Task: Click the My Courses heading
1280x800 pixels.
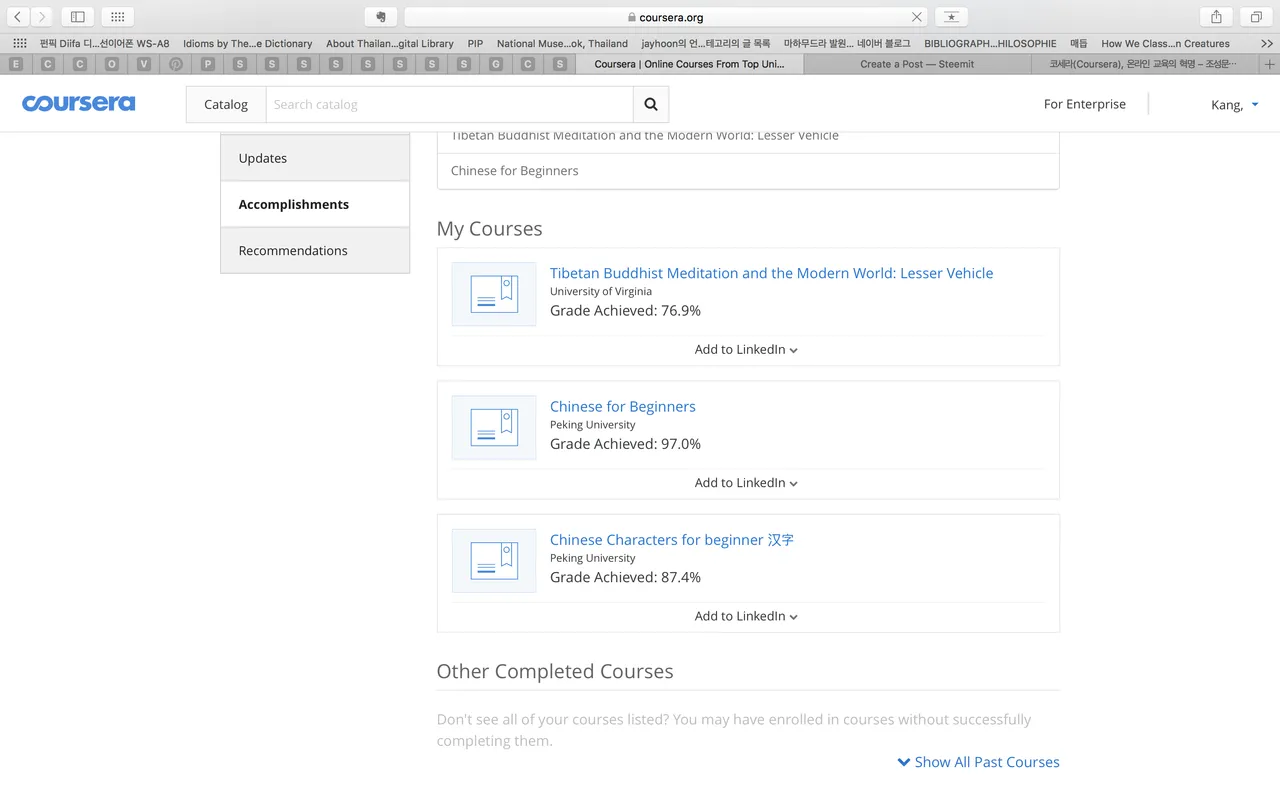Action: pos(489,229)
